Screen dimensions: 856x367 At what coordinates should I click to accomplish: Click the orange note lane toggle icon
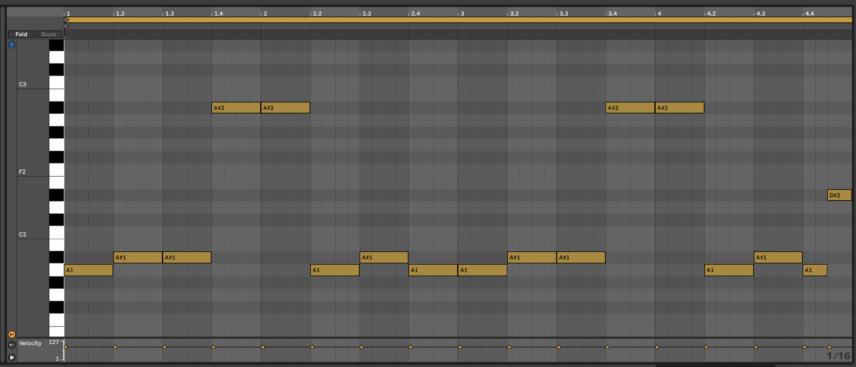tap(11, 334)
